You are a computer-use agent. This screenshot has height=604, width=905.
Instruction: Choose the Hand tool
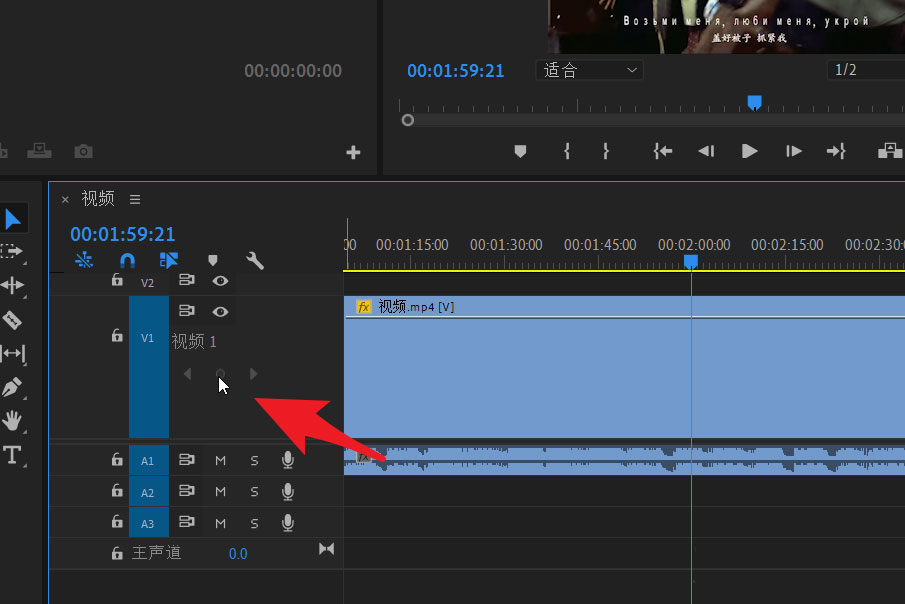pyautogui.click(x=13, y=421)
